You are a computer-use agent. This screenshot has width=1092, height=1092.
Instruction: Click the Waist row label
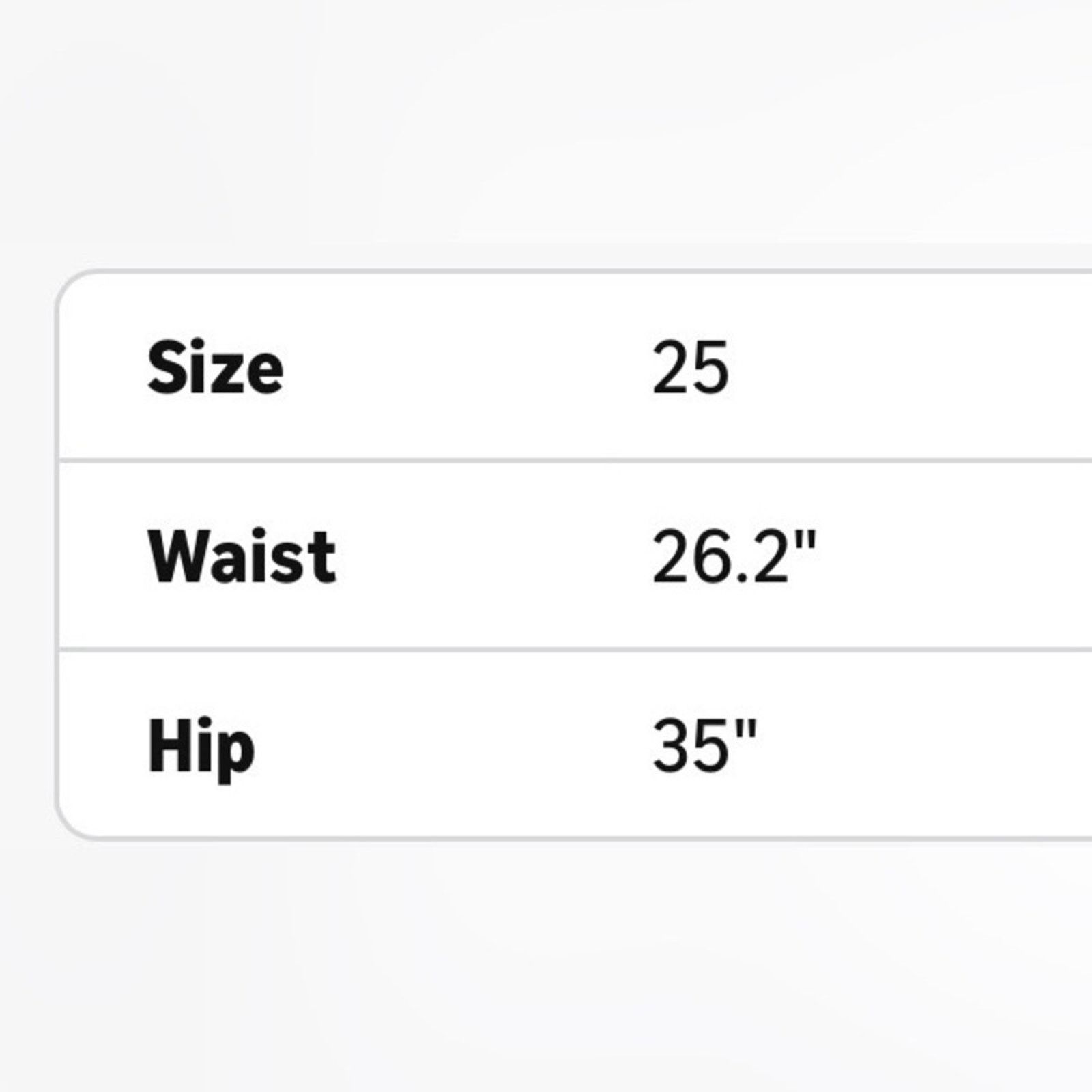[x=242, y=557]
